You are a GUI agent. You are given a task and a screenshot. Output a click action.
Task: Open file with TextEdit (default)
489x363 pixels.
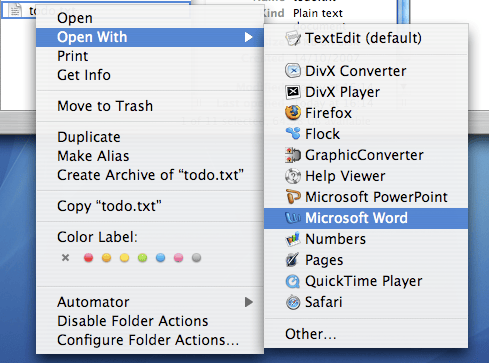click(366, 38)
